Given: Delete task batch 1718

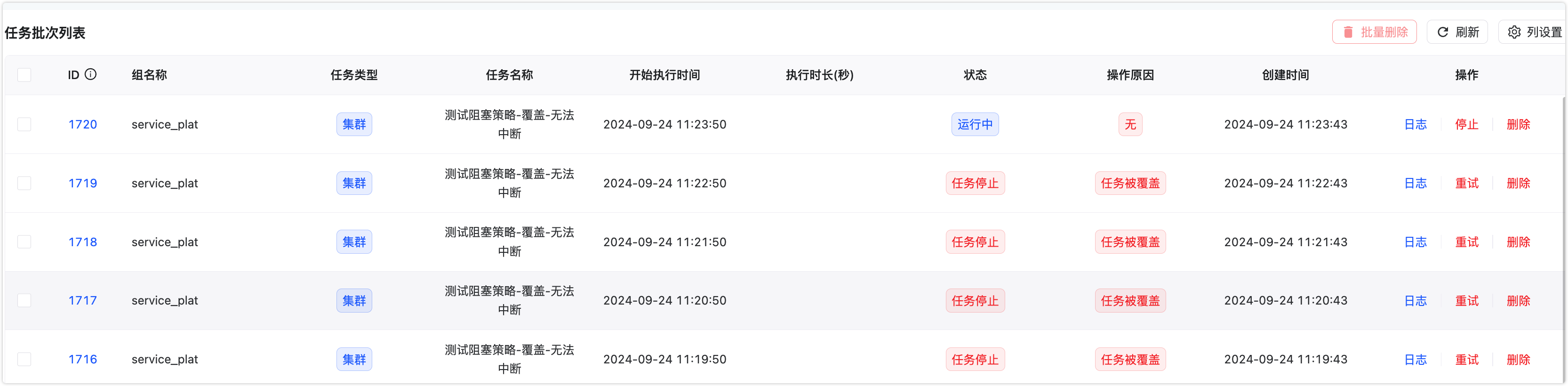Looking at the screenshot, I should click(1518, 241).
